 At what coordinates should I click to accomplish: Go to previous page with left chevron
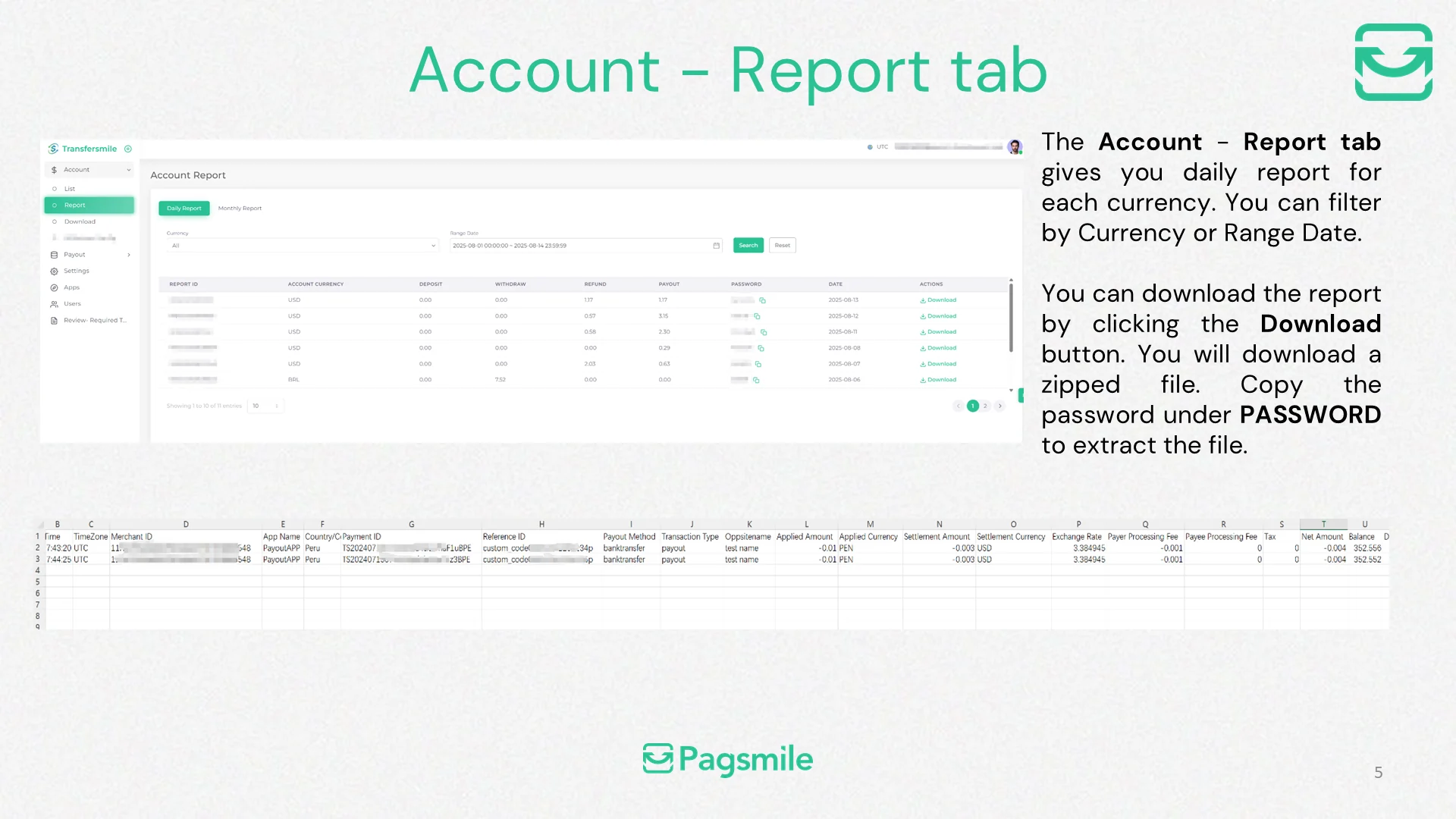[959, 406]
